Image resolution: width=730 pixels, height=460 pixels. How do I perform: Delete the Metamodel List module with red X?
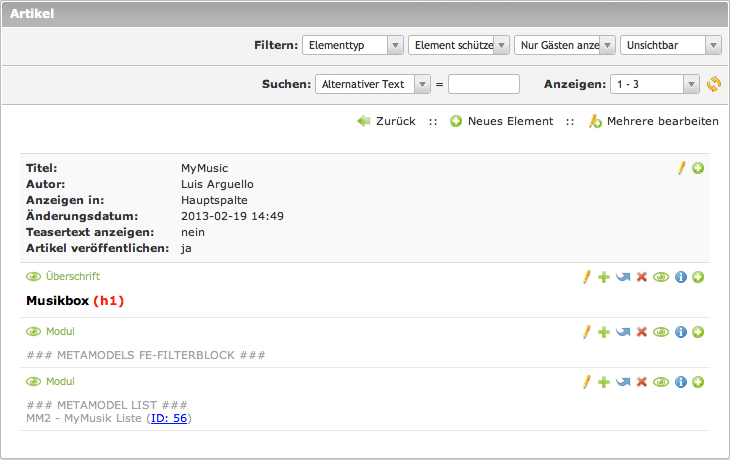642,382
